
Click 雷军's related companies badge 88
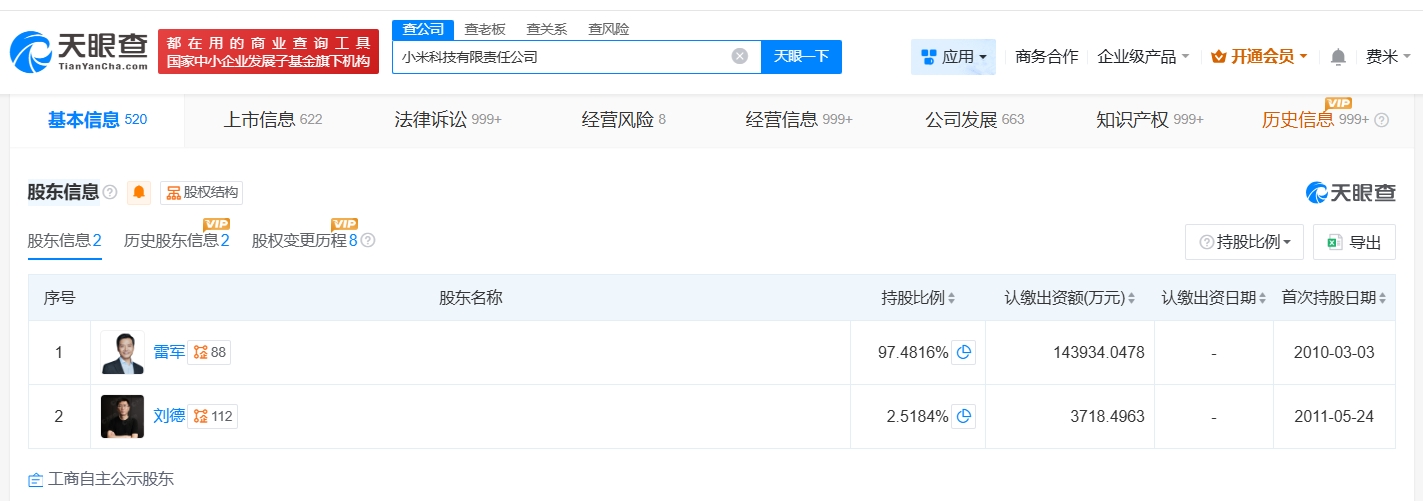click(x=209, y=352)
